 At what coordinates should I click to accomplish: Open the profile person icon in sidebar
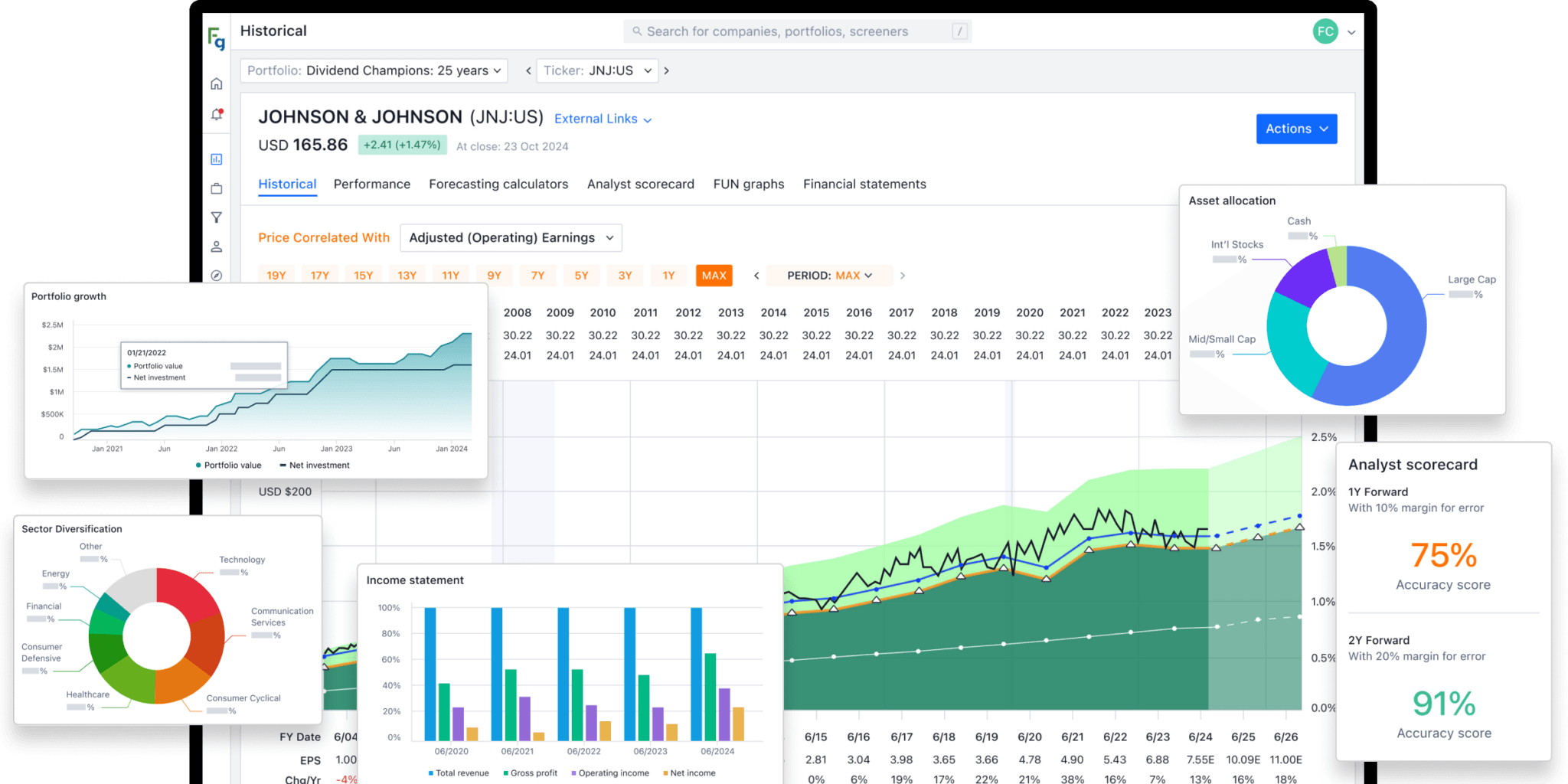tap(217, 247)
